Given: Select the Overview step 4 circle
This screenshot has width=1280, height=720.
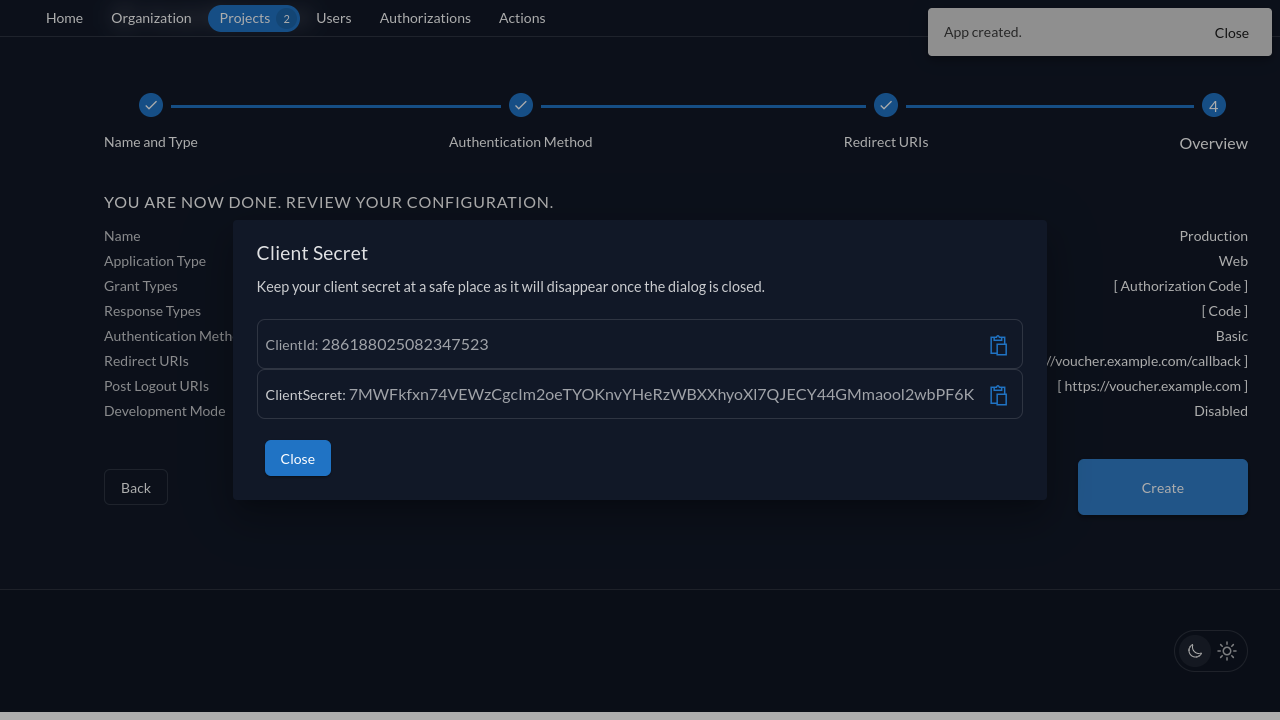Looking at the screenshot, I should [1213, 105].
